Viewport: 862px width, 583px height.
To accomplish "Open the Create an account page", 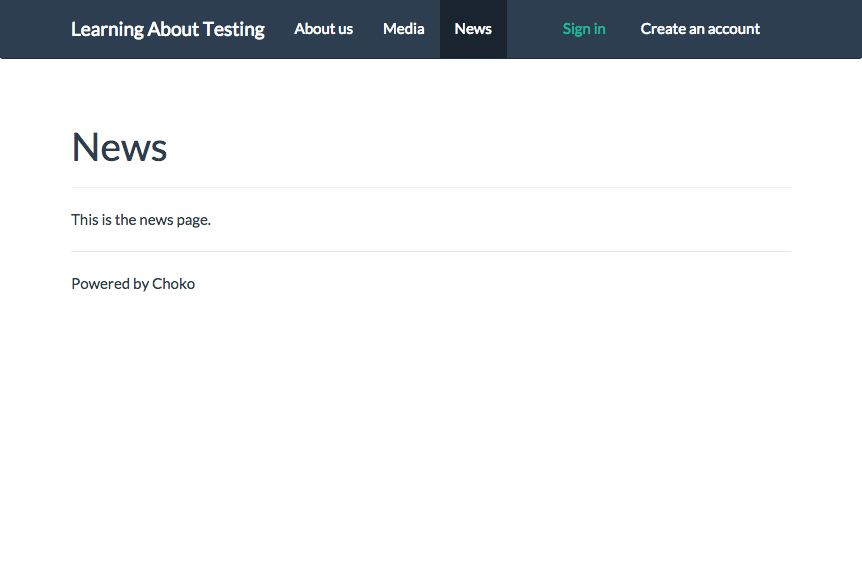I will 700,29.
